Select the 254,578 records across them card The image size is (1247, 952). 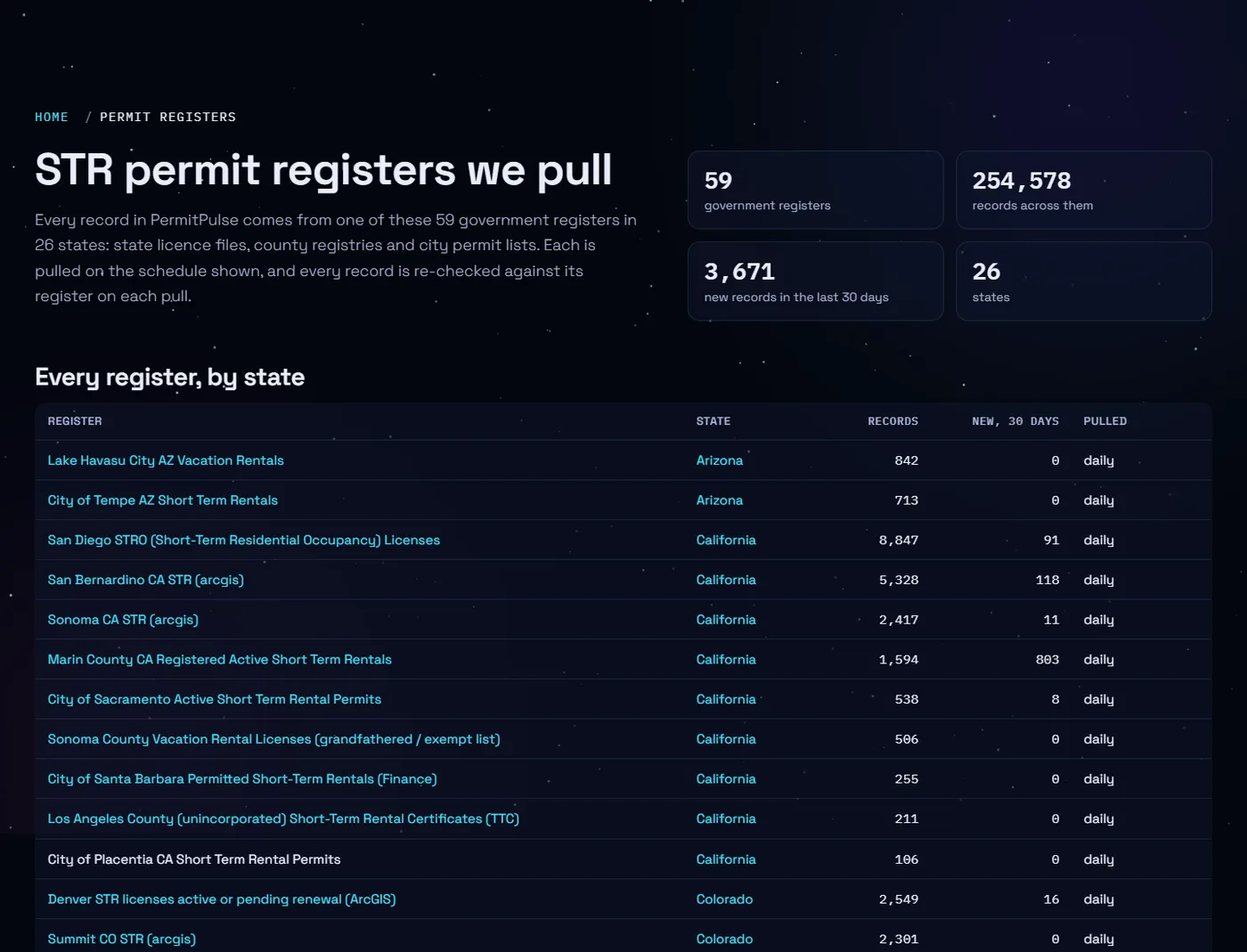(1084, 190)
